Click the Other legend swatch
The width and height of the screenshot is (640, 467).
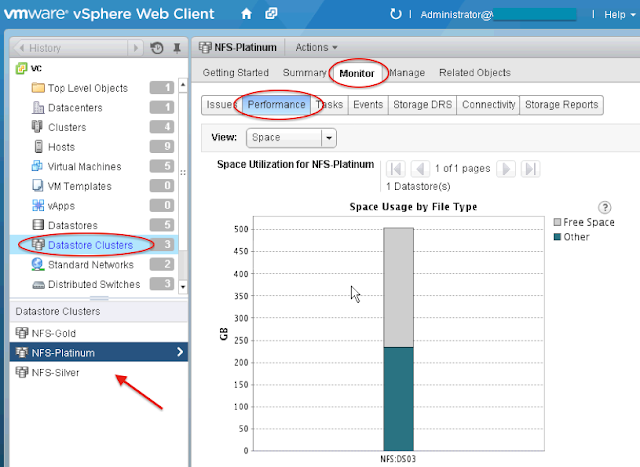coord(557,237)
